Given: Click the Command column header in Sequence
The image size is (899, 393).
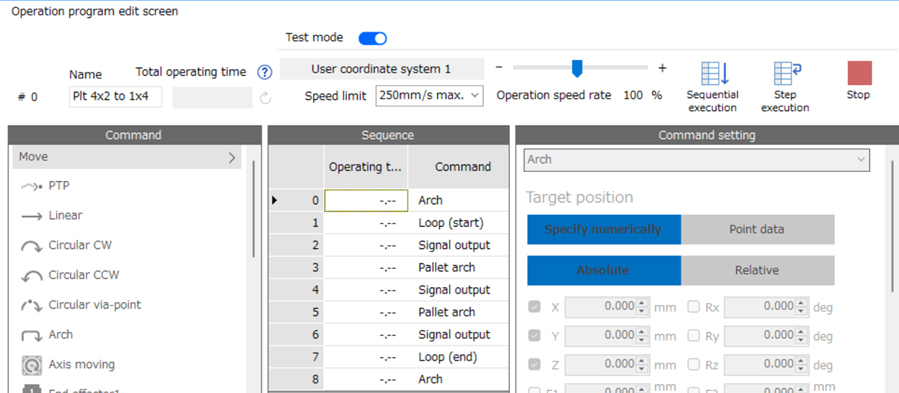Looking at the screenshot, I should click(458, 167).
